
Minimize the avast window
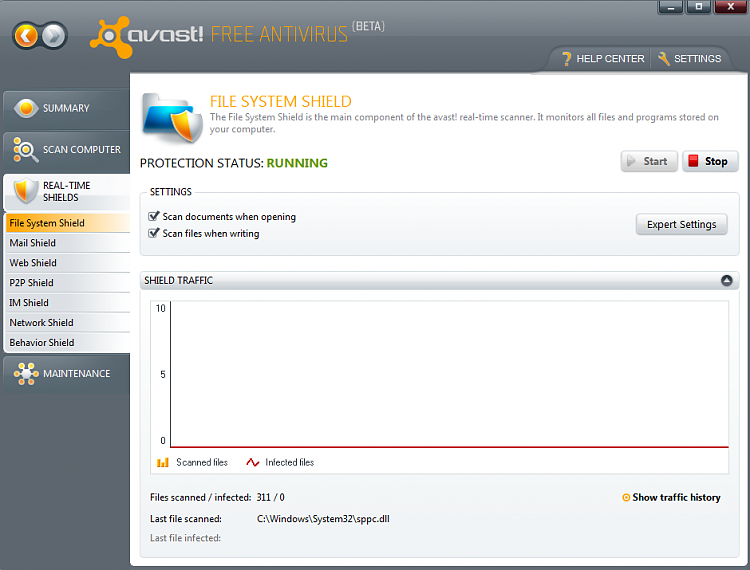[x=671, y=7]
